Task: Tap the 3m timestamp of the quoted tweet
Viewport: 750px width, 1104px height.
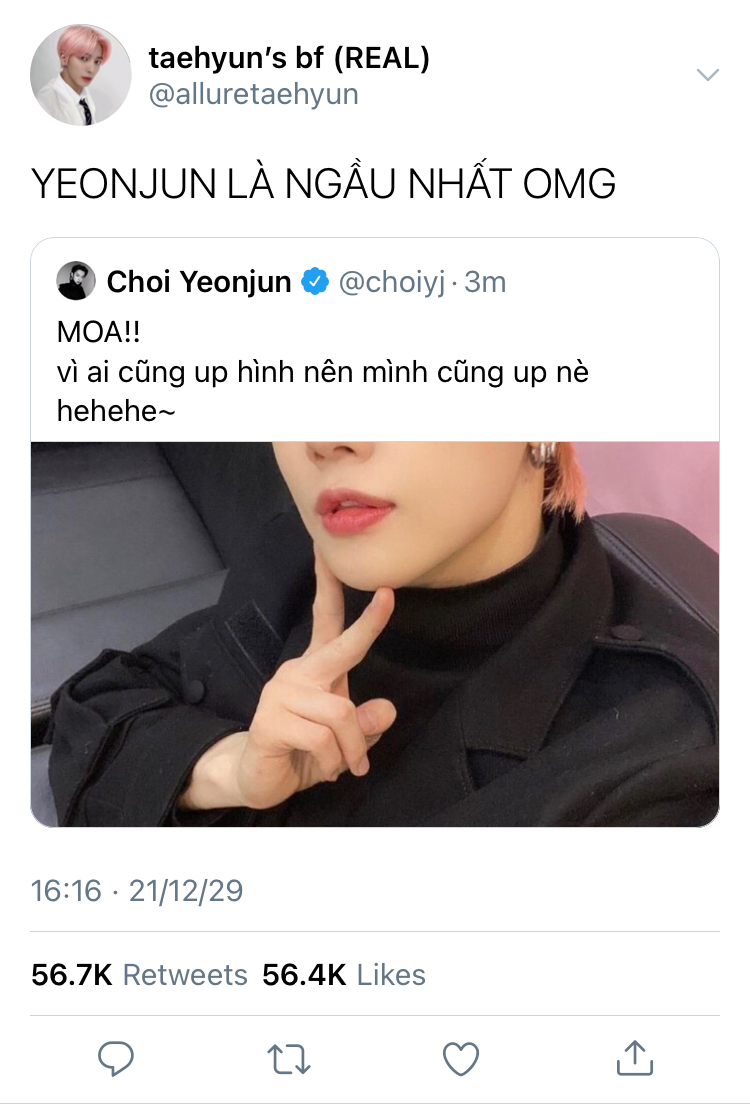Action: click(485, 282)
